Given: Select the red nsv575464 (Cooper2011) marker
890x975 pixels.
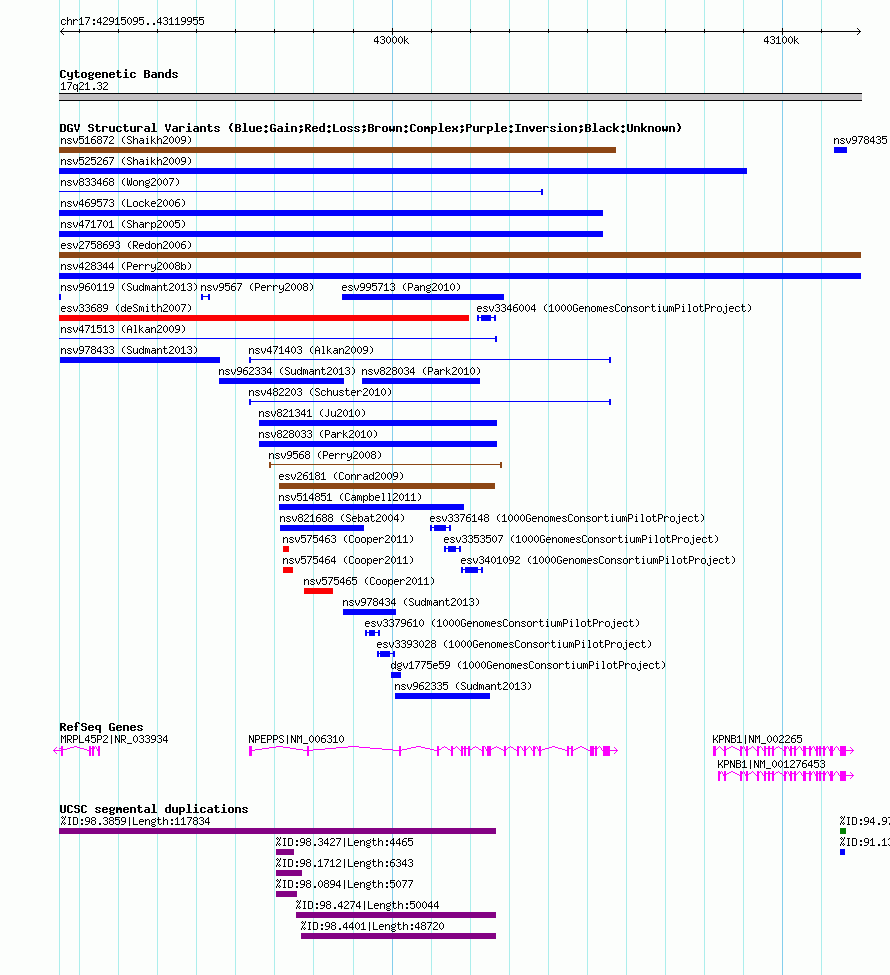Looking at the screenshot, I should coord(288,570).
